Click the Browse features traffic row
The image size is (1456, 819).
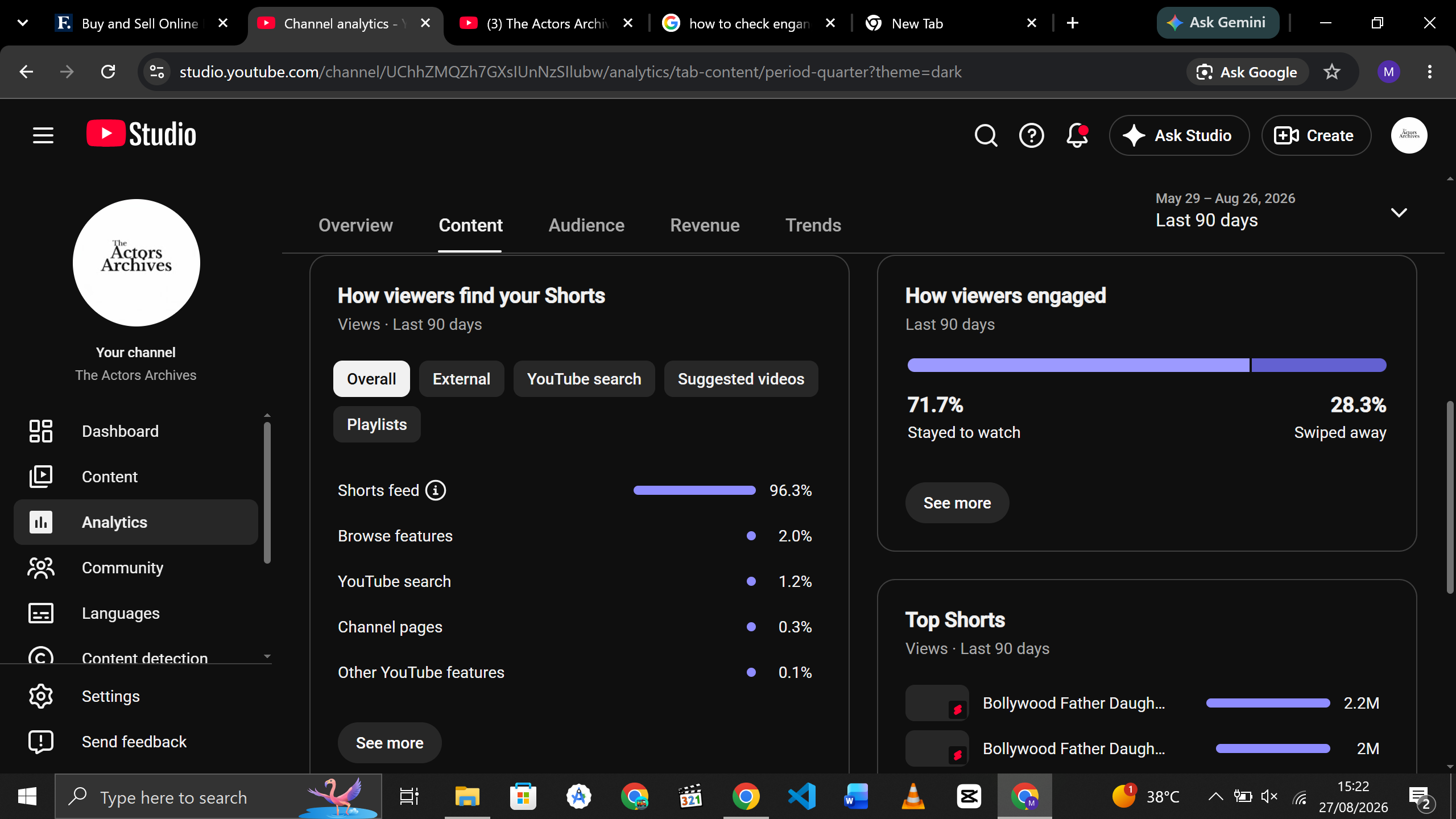point(574,536)
